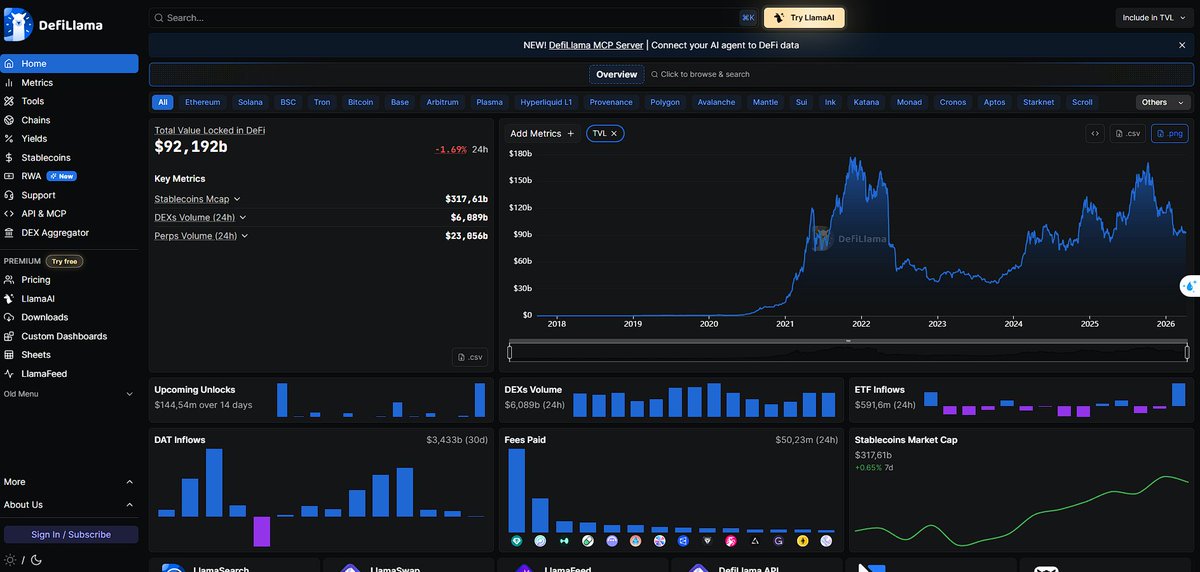Click to browse & search metrics
This screenshot has width=1200, height=572.
click(x=700, y=74)
